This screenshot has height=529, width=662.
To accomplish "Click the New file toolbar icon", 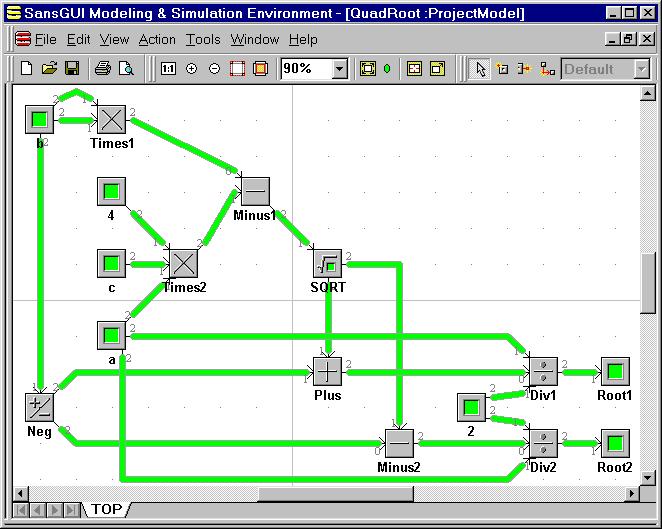I will (x=27, y=69).
